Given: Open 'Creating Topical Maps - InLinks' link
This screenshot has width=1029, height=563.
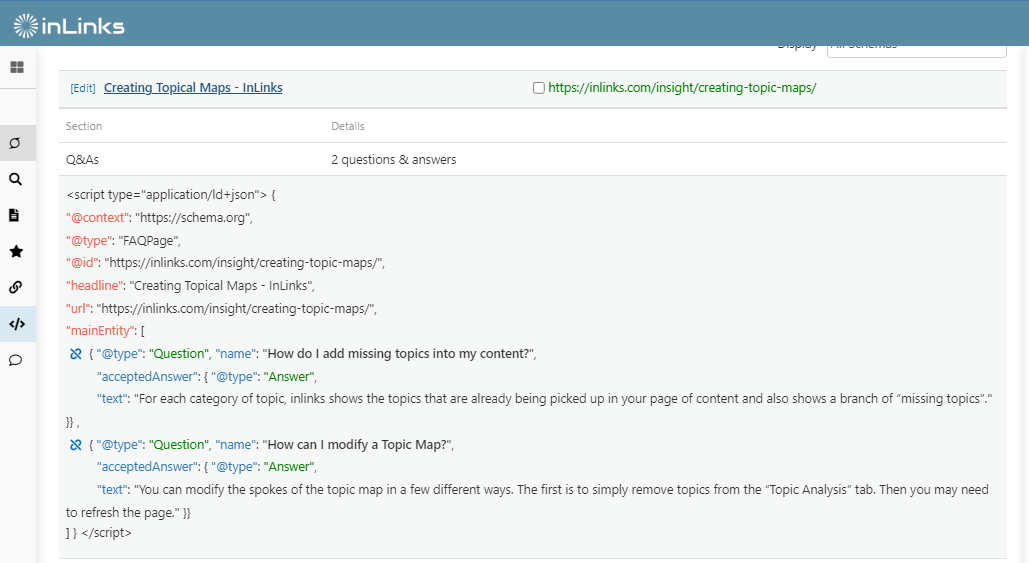Looking at the screenshot, I should pyautogui.click(x=193, y=88).
